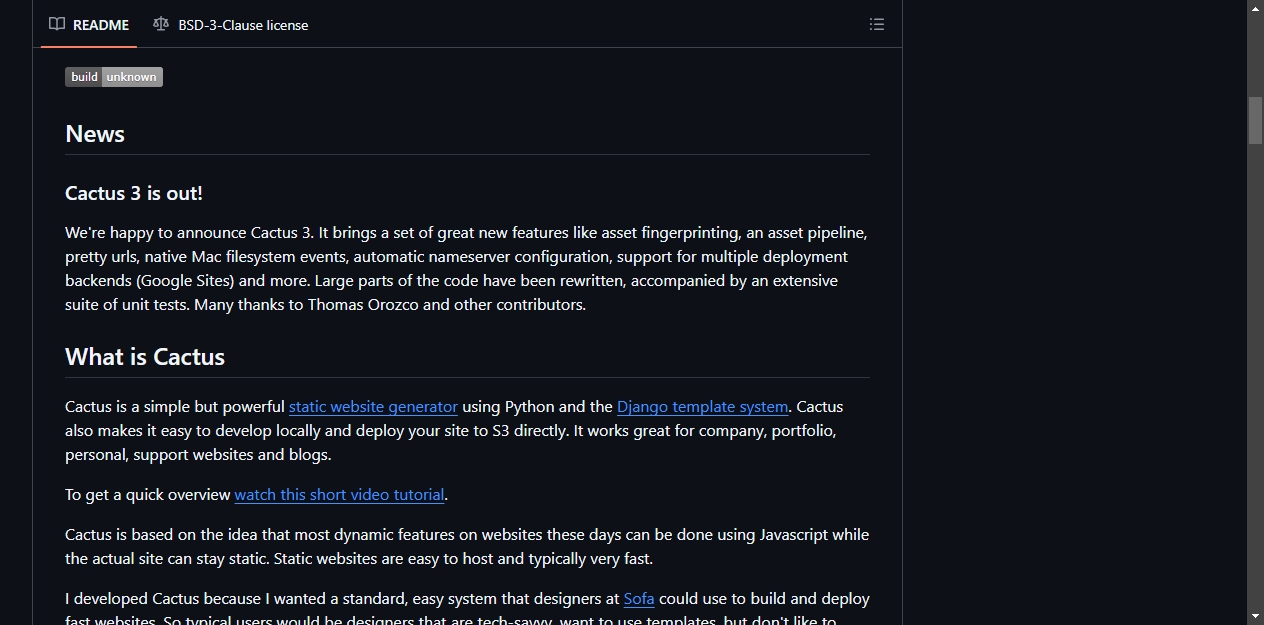Click the paragraph starting 'Cactus is based on'

pos(467,546)
